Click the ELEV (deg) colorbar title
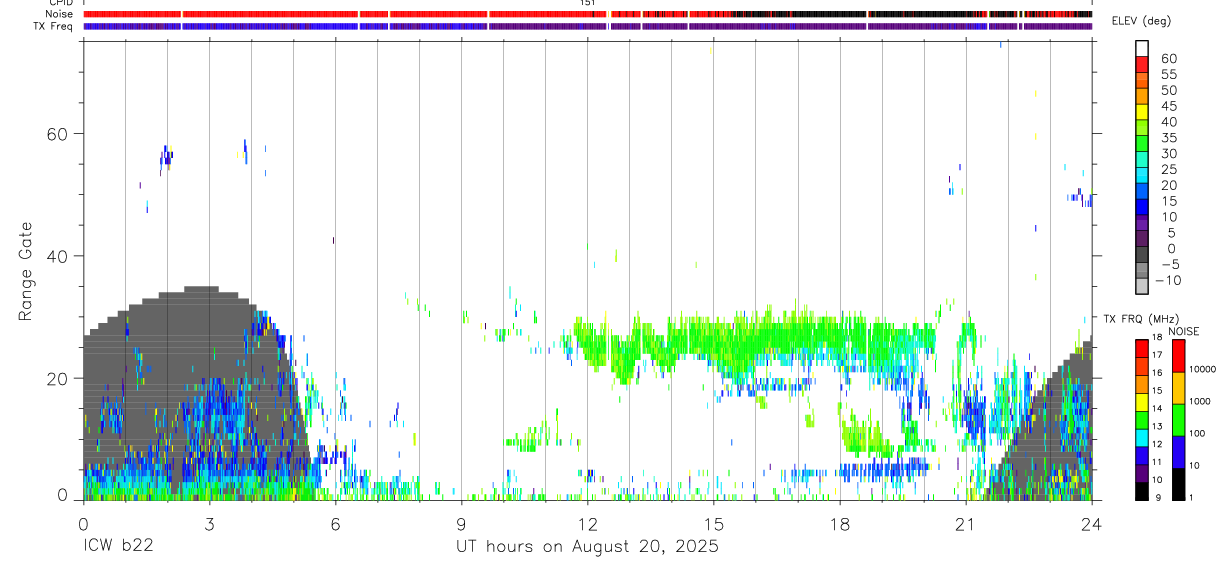The image size is (1228, 567). [1141, 21]
